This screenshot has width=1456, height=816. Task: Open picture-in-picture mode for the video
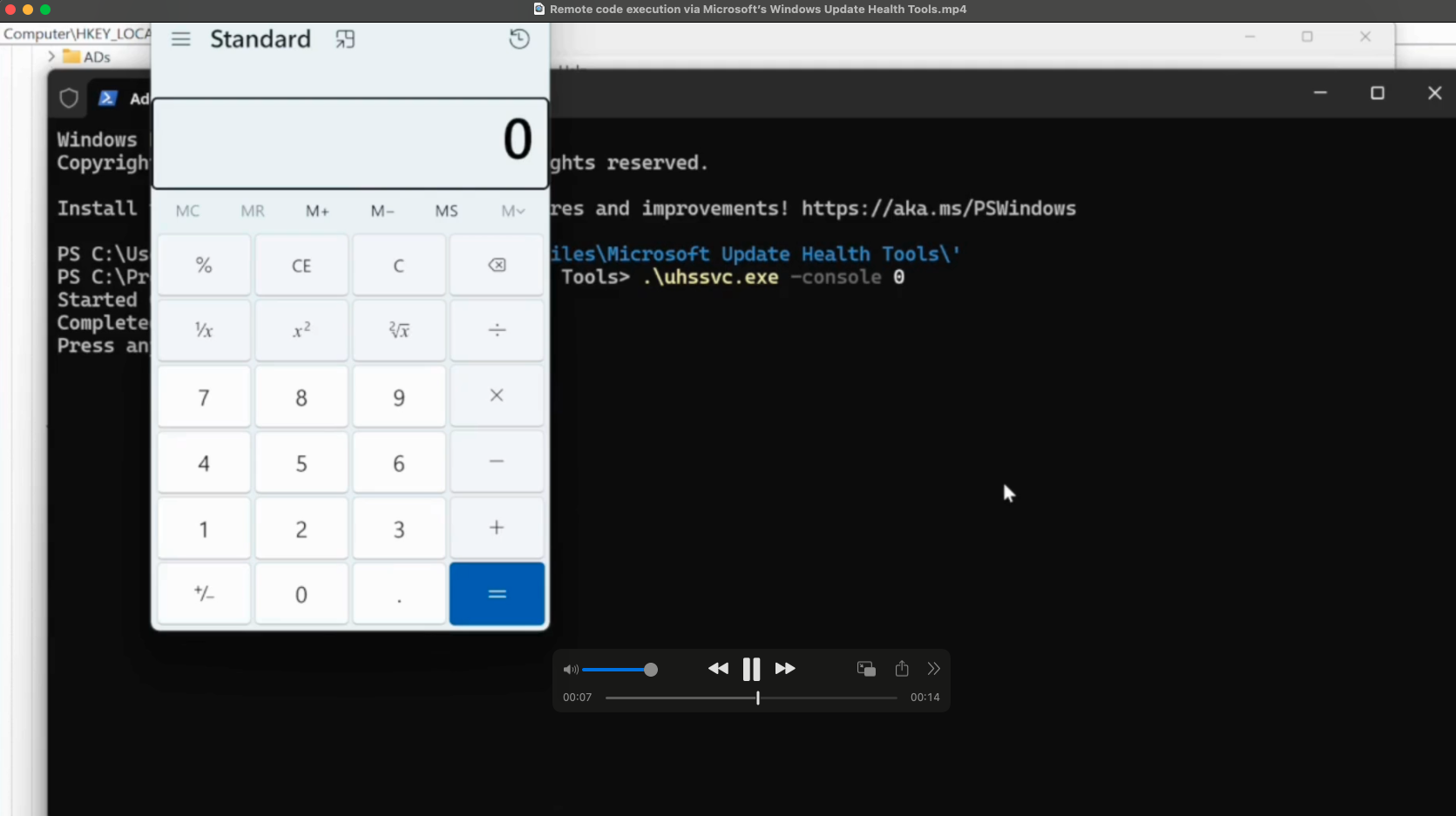pos(865,669)
